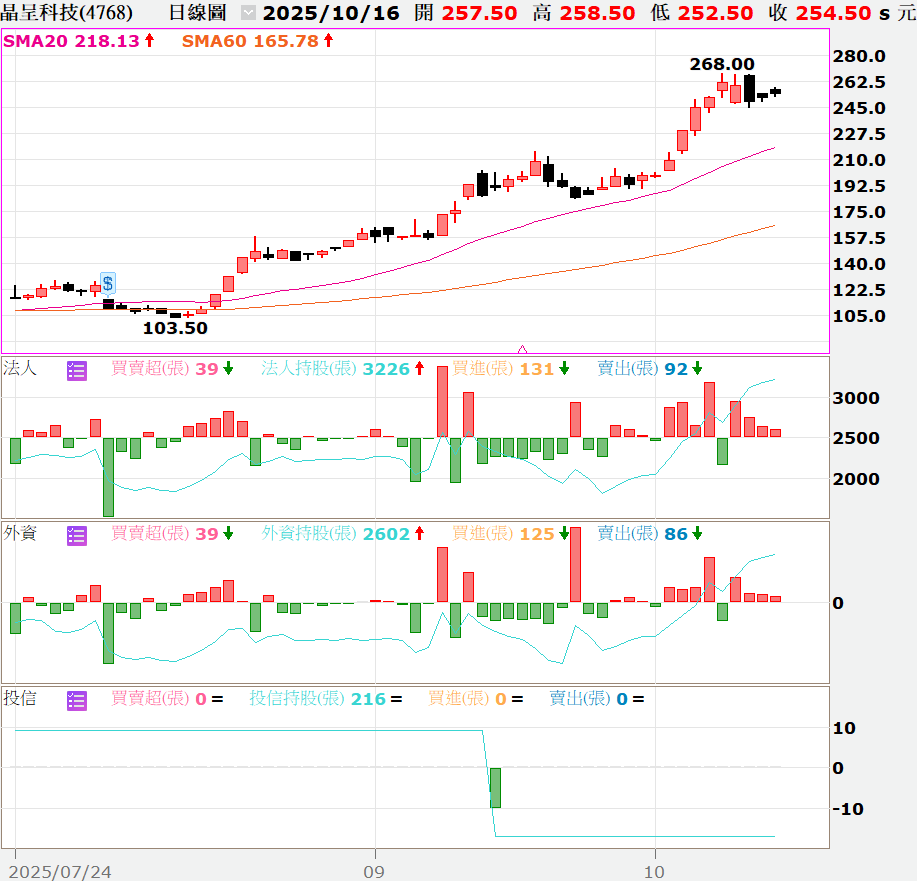Select the SMA20 218.13 indicator label
Viewport: 917px width, 881px height.
71,41
